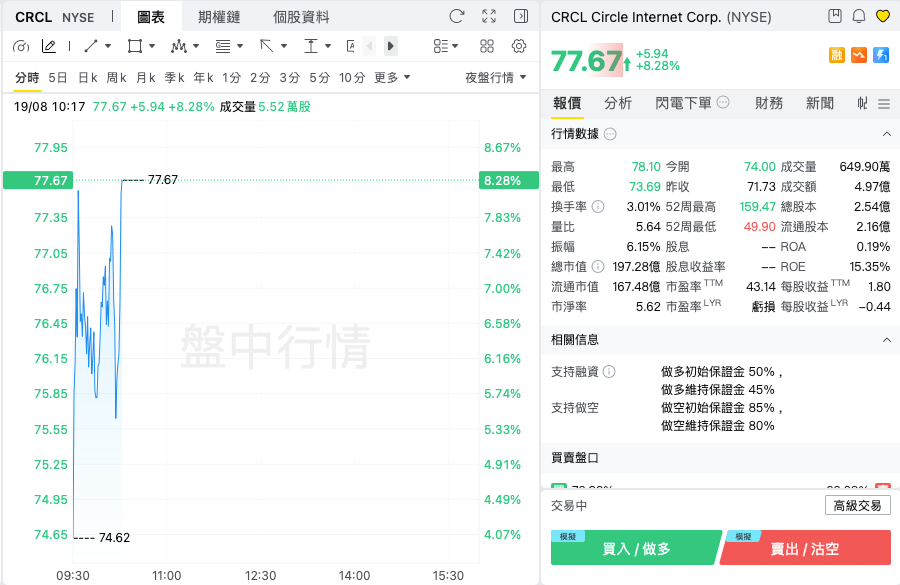Image resolution: width=900 pixels, height=585 pixels.
Task: Select the rectangle shape tool
Action: point(135,46)
